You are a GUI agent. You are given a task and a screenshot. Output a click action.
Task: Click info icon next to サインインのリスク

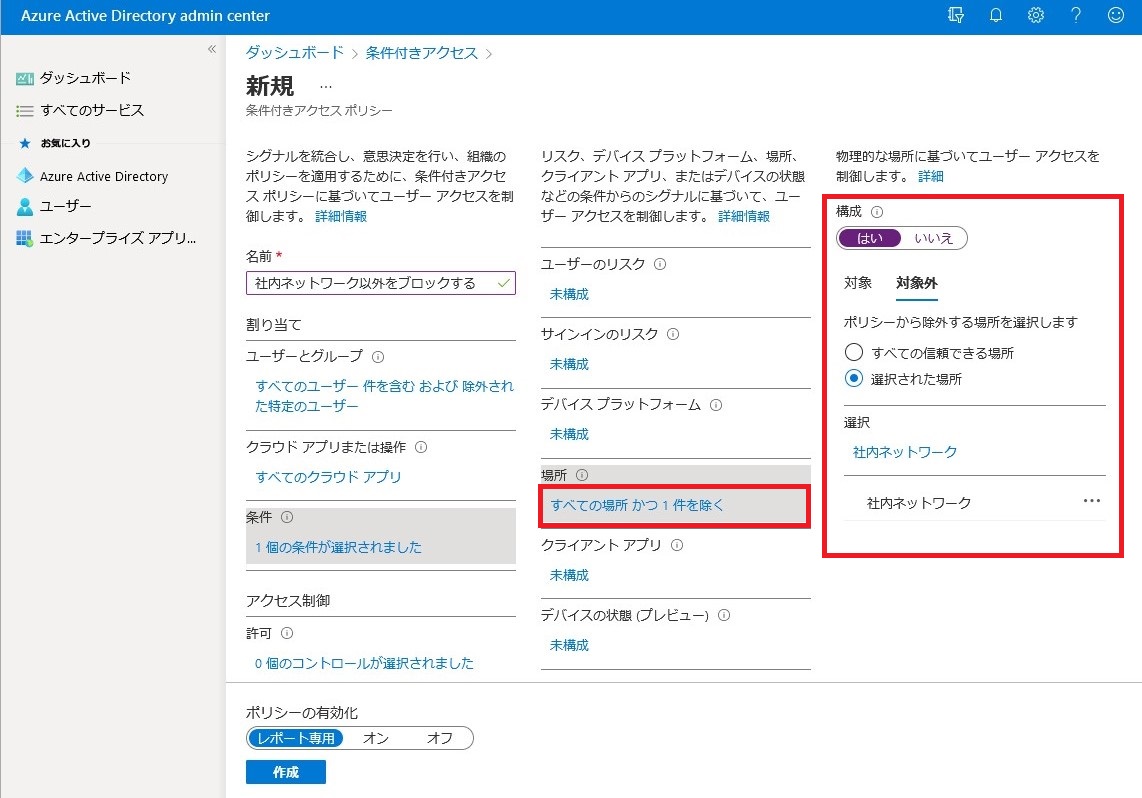click(673, 334)
